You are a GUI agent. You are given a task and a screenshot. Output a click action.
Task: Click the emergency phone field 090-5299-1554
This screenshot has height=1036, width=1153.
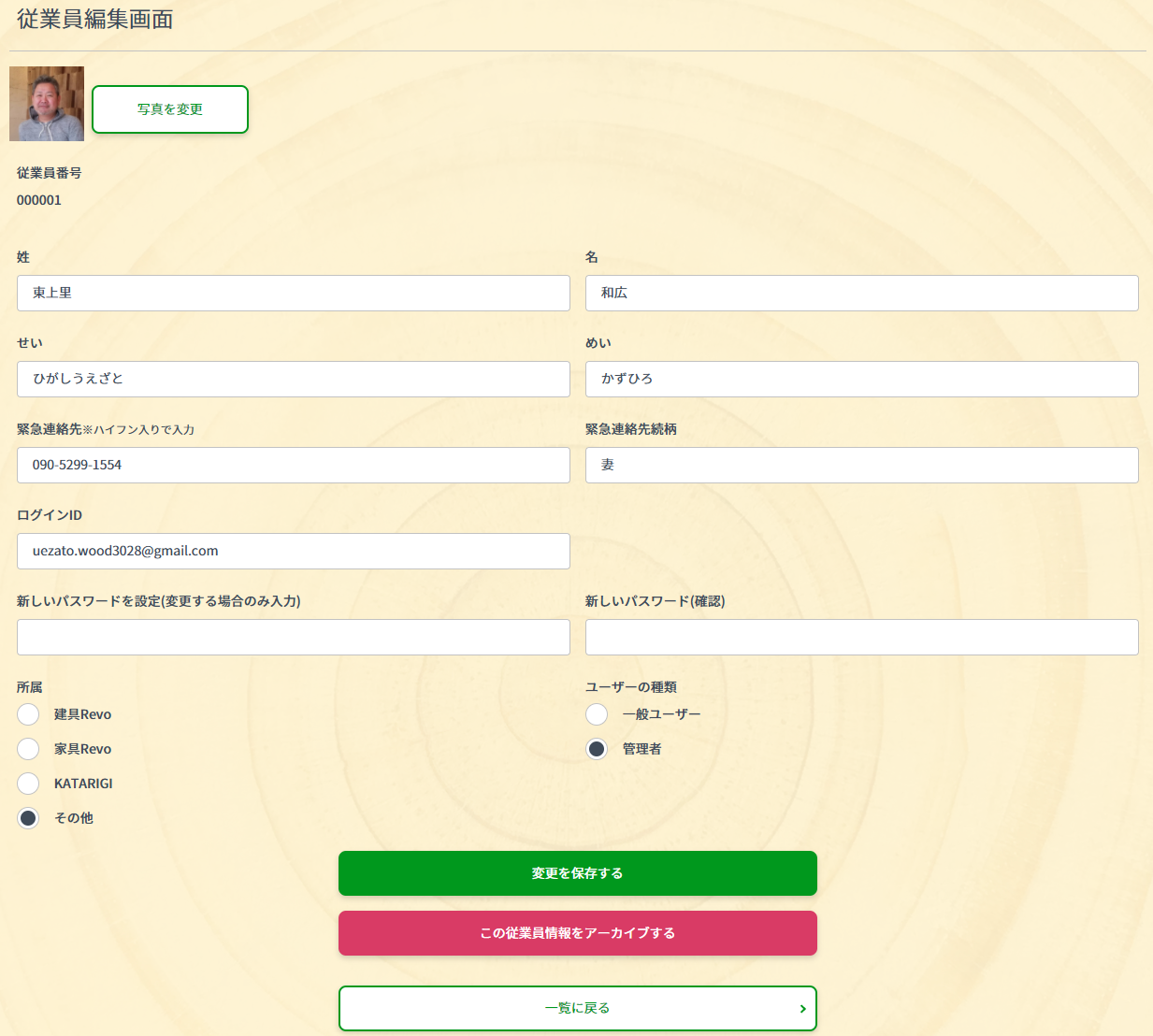tap(294, 465)
